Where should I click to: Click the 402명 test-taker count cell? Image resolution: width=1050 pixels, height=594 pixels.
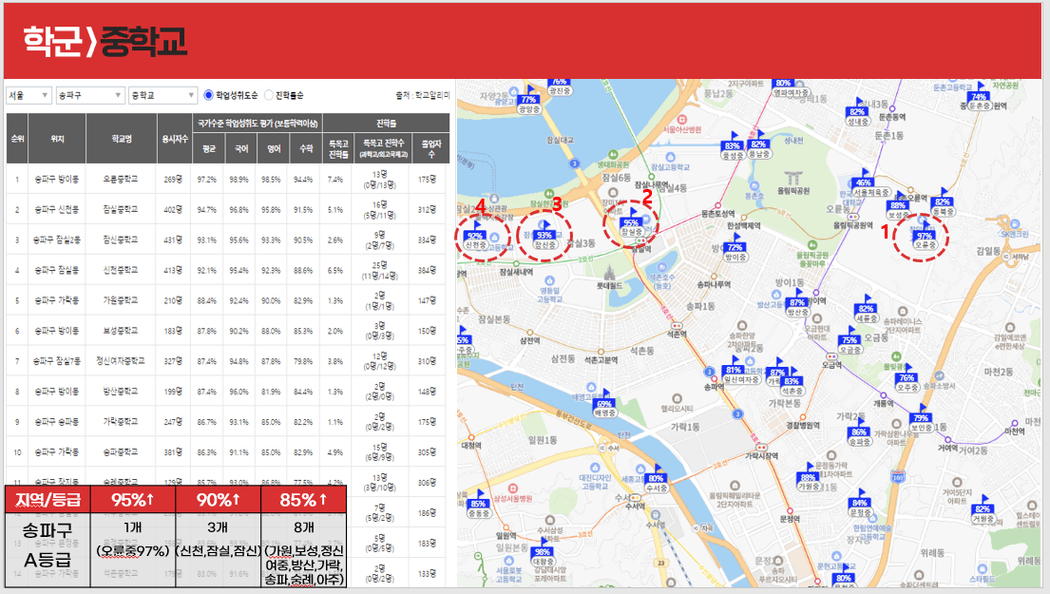173,210
